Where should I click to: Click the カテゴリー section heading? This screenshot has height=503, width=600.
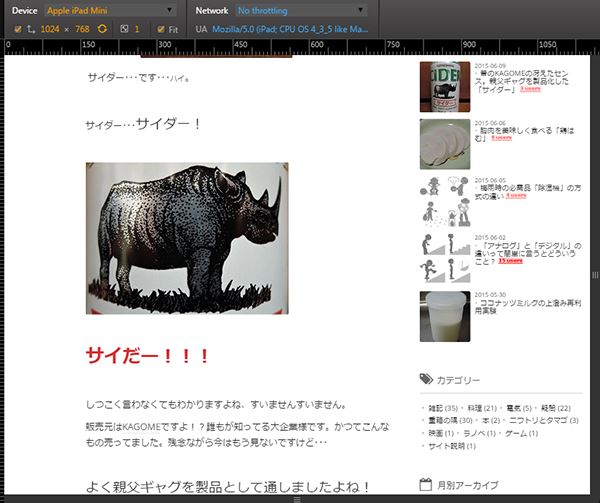coord(458,380)
